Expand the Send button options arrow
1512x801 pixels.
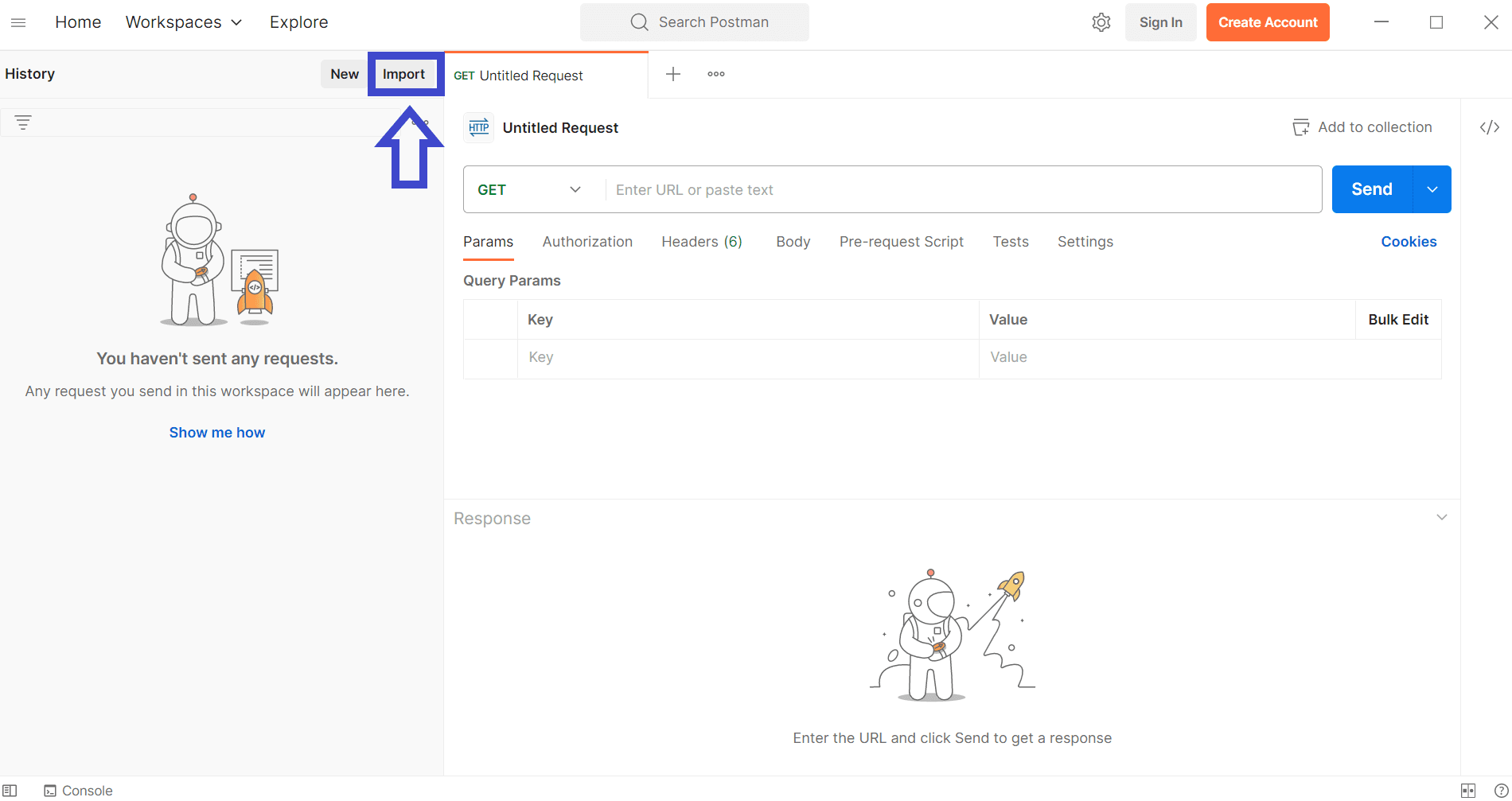click(1432, 189)
